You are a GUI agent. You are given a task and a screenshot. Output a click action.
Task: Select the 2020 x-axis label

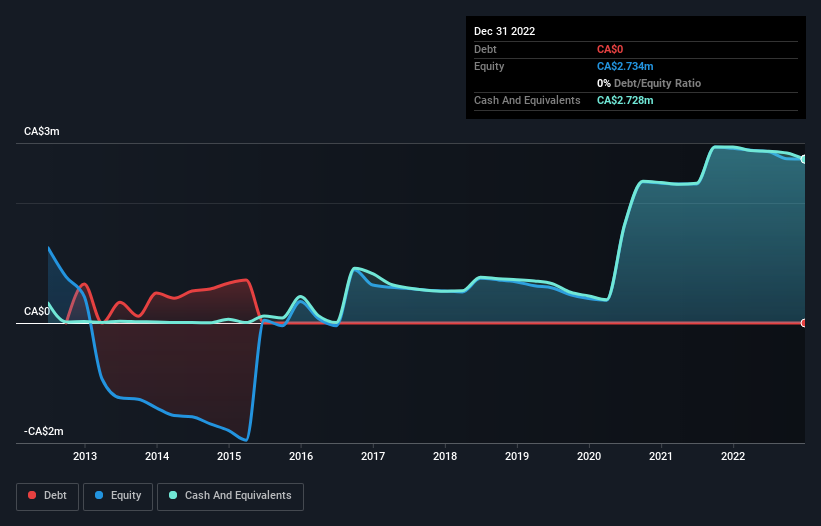pos(589,456)
